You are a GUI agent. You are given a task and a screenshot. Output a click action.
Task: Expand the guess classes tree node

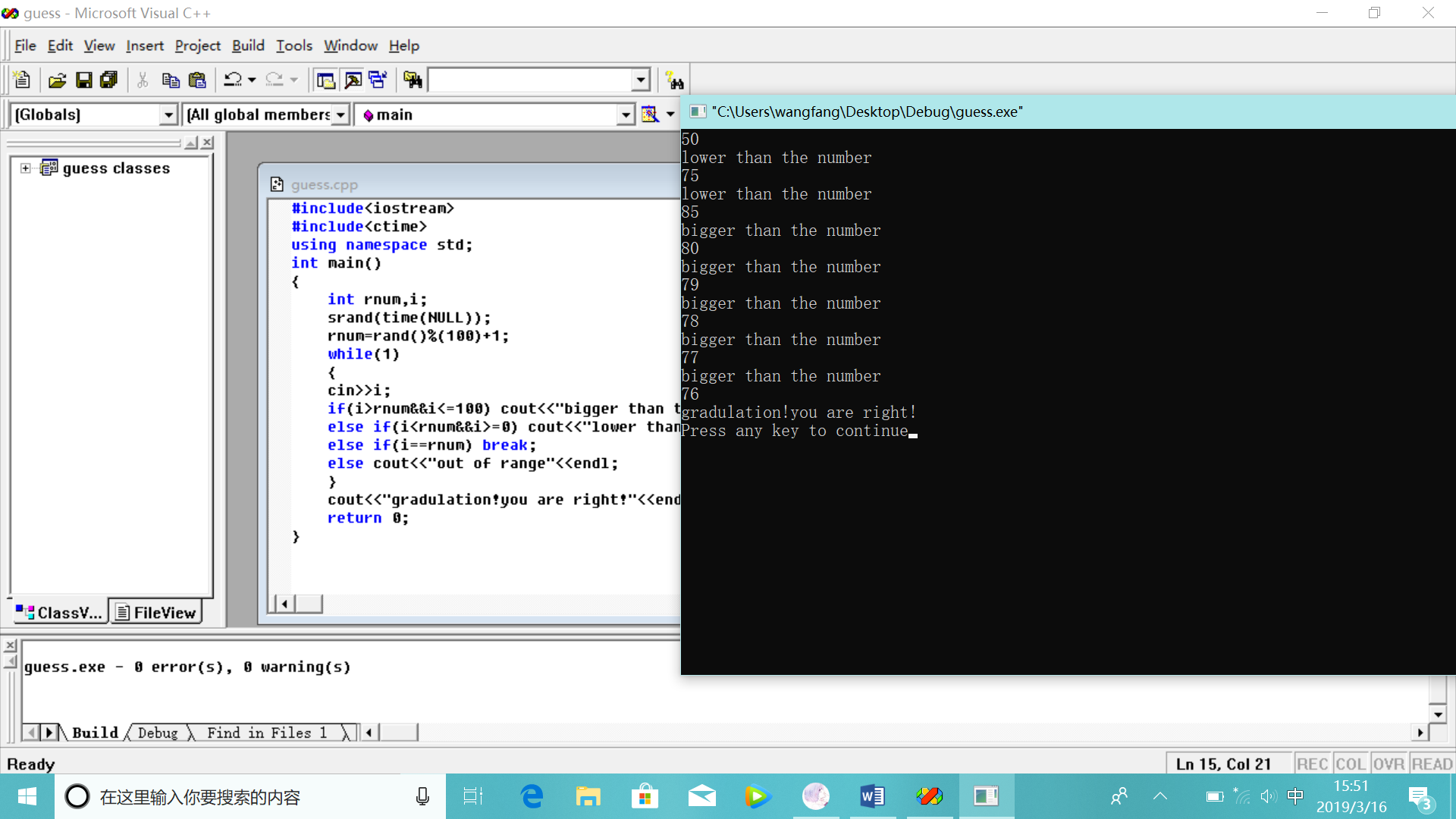(x=26, y=168)
